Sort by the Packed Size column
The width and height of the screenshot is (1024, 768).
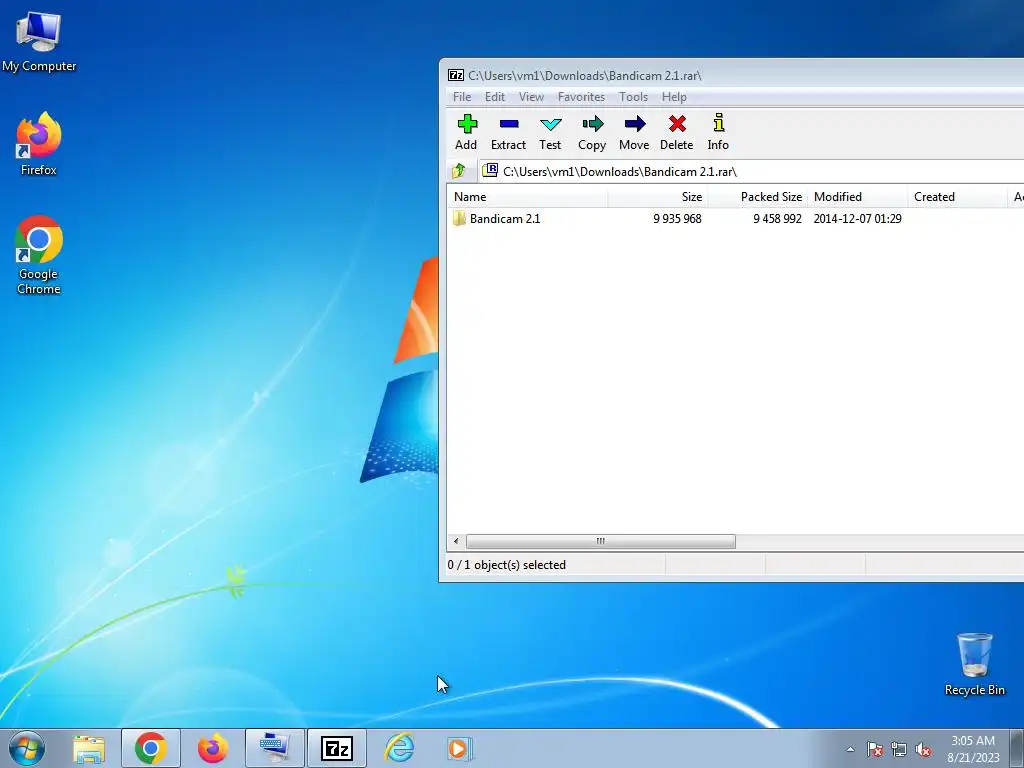(x=758, y=197)
